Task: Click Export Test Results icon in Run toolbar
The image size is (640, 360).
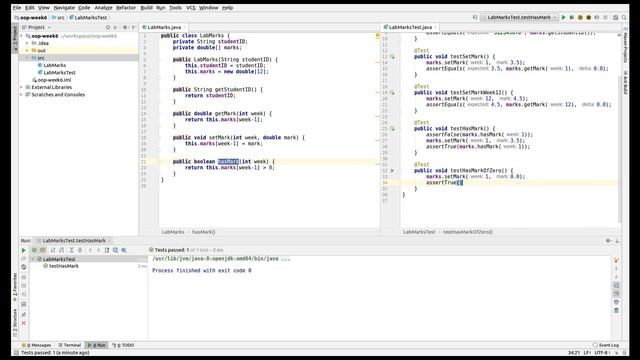Action: 107,250
